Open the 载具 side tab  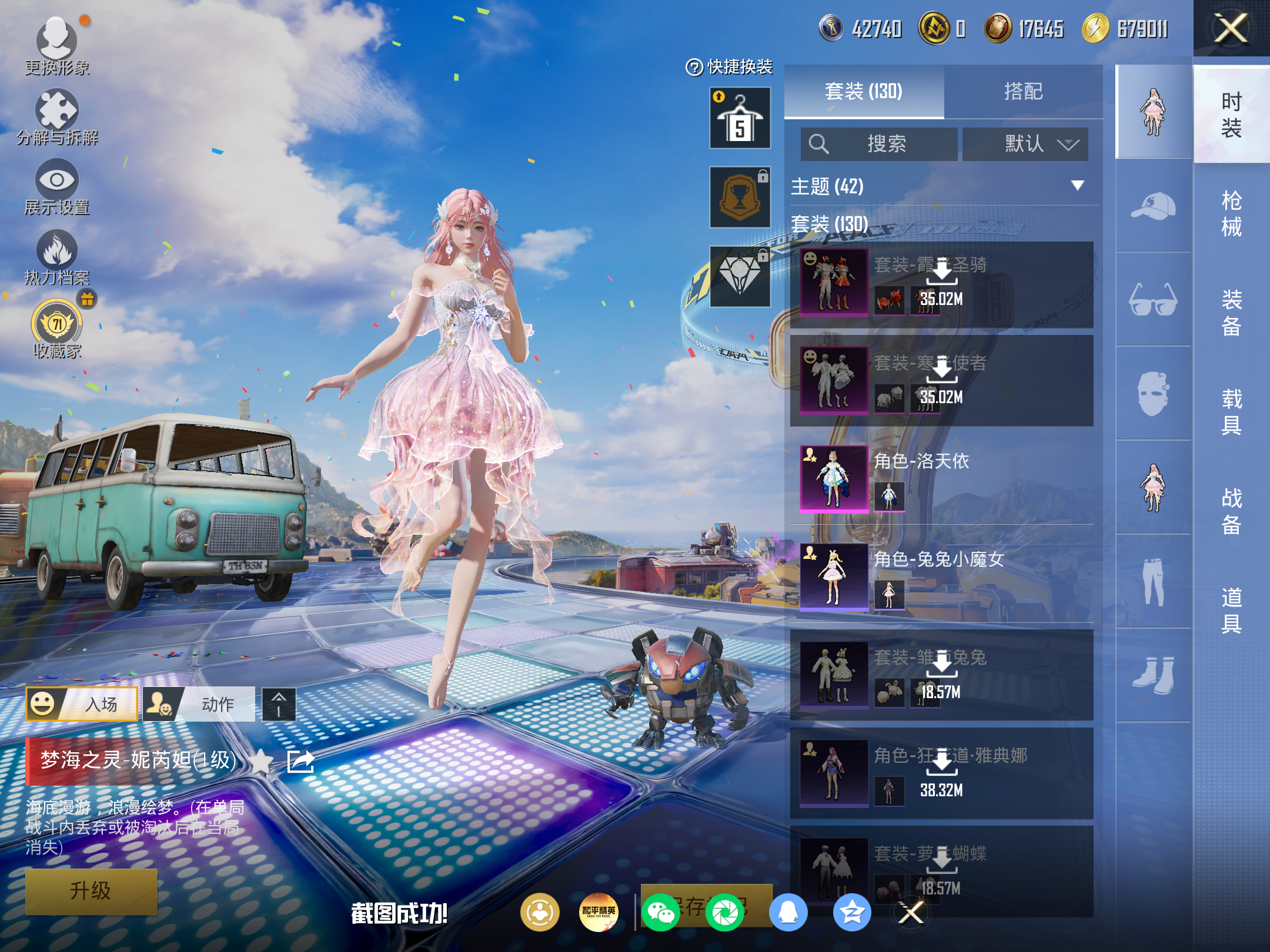click(x=1231, y=412)
